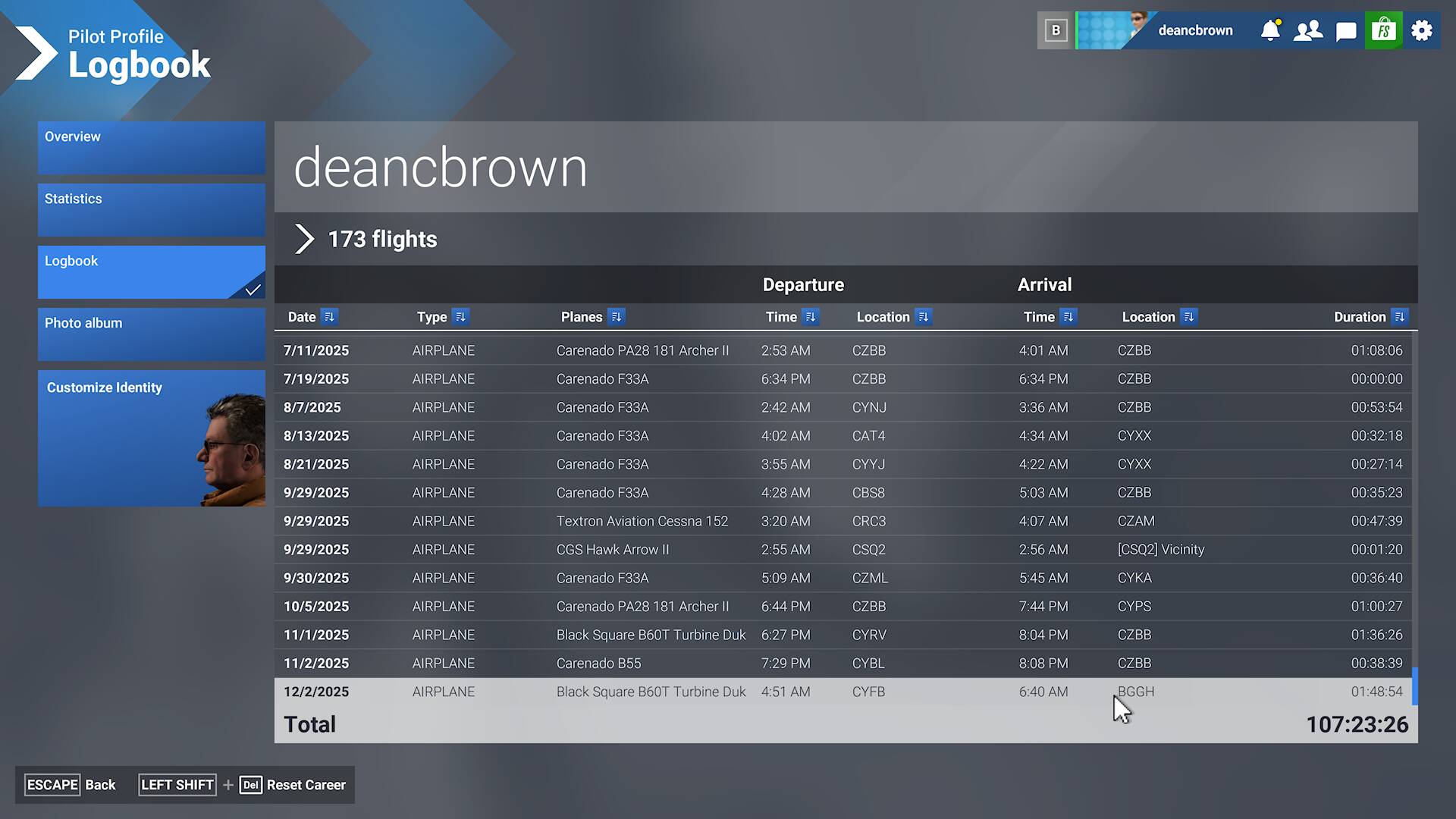
Task: Open Customize Identity avatar tile
Action: (152, 438)
